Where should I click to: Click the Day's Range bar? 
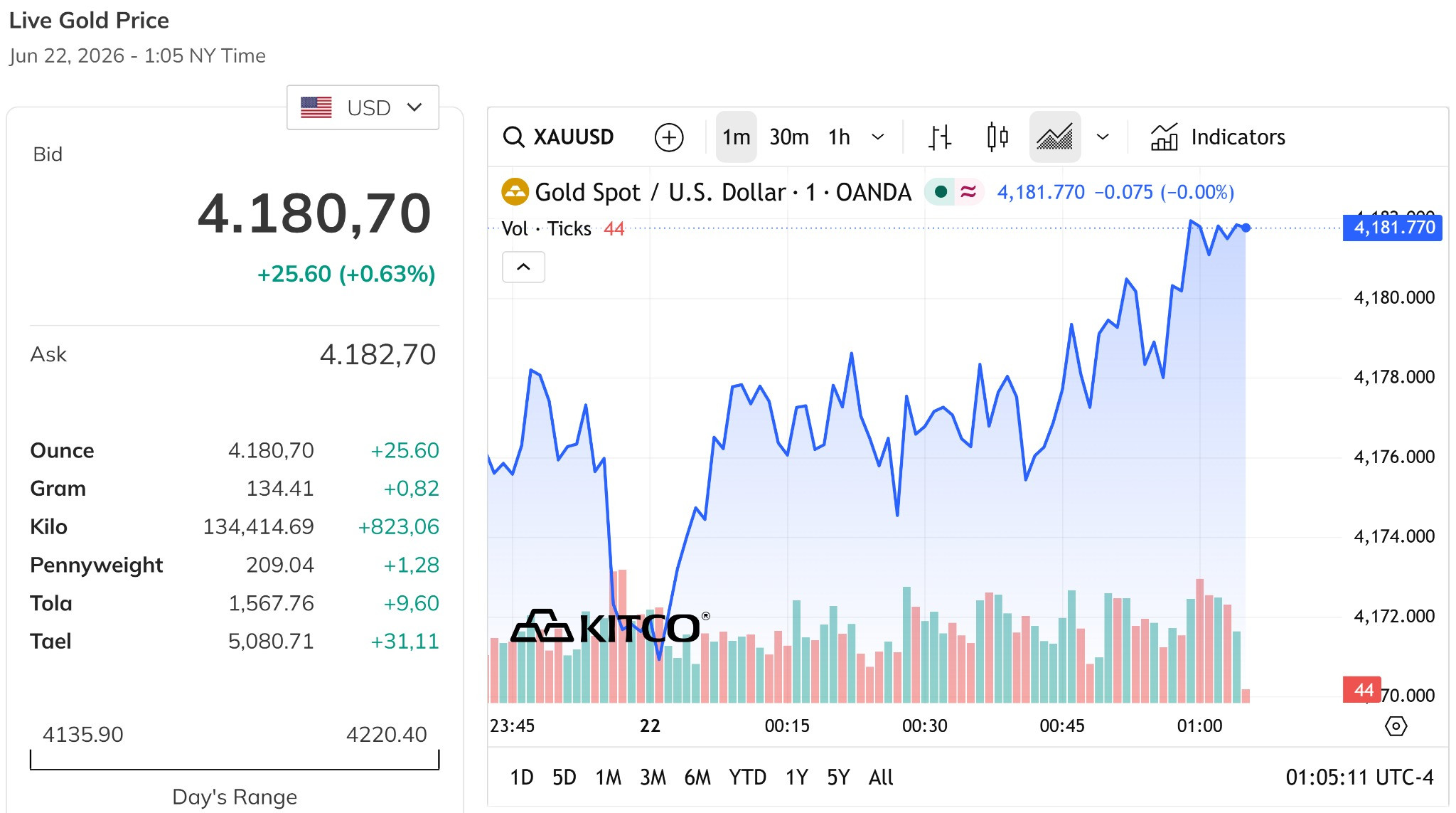click(235, 760)
